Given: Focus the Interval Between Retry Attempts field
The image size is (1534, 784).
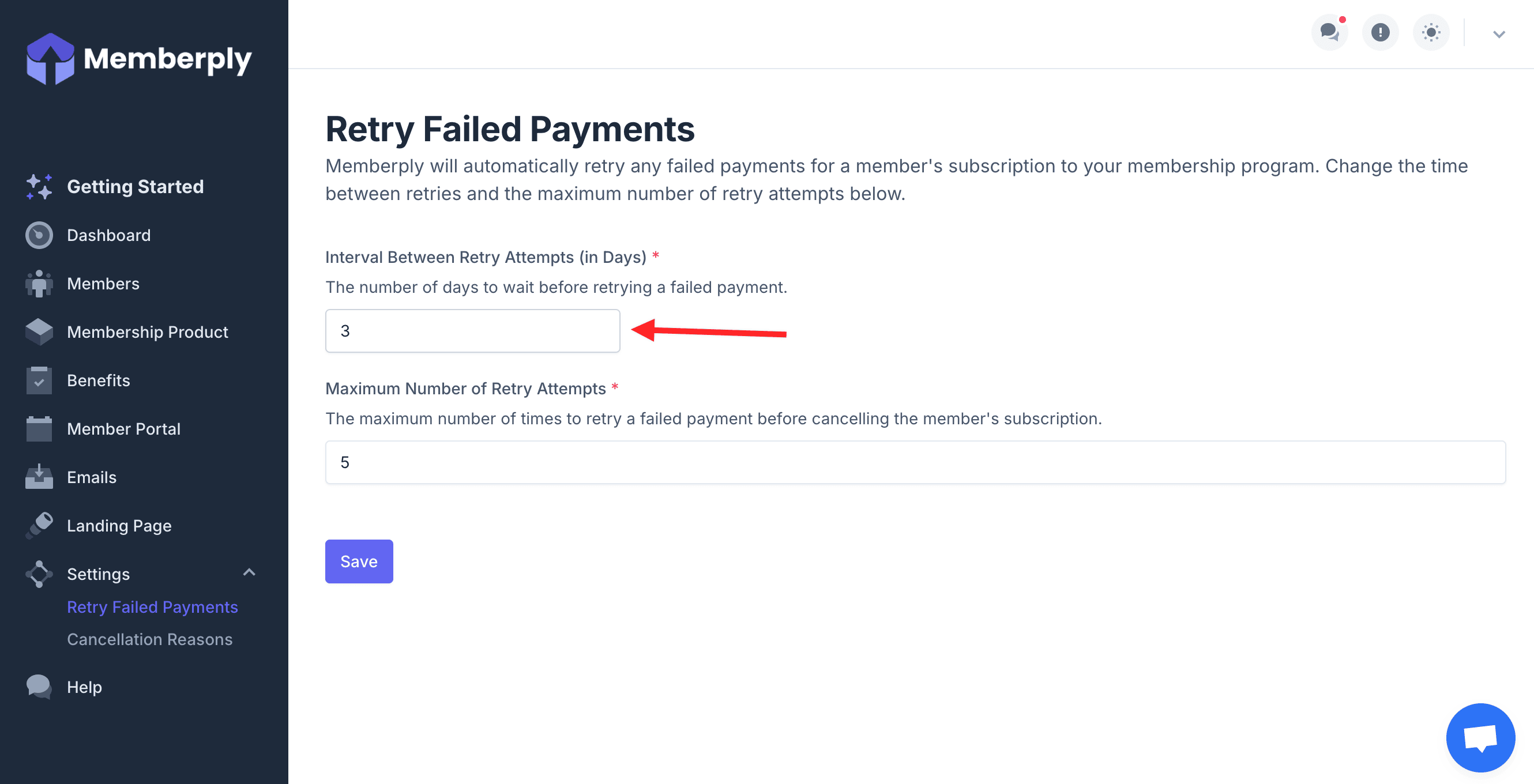Looking at the screenshot, I should (472, 331).
